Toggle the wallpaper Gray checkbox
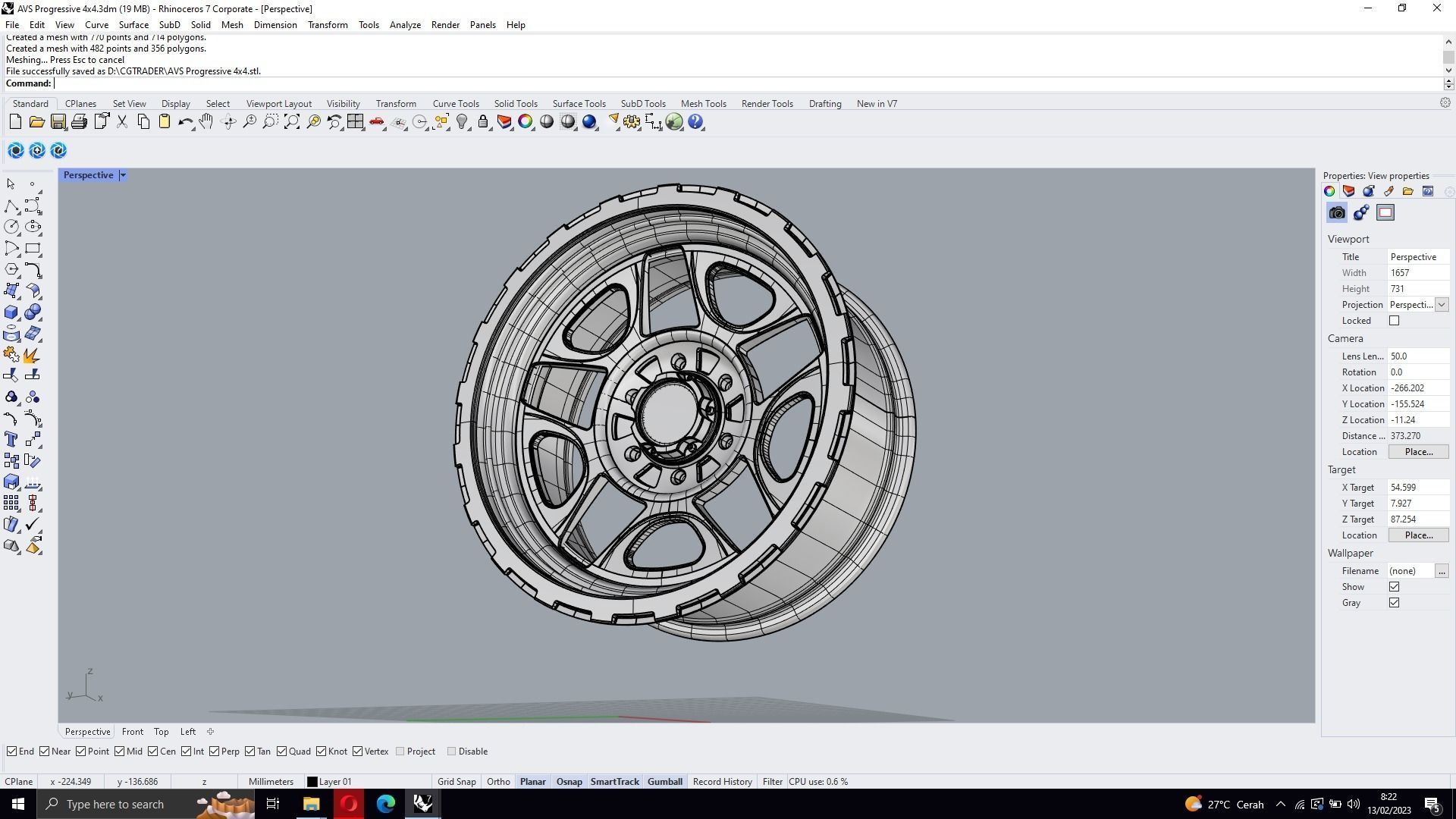This screenshot has height=819, width=1456. click(x=1394, y=603)
